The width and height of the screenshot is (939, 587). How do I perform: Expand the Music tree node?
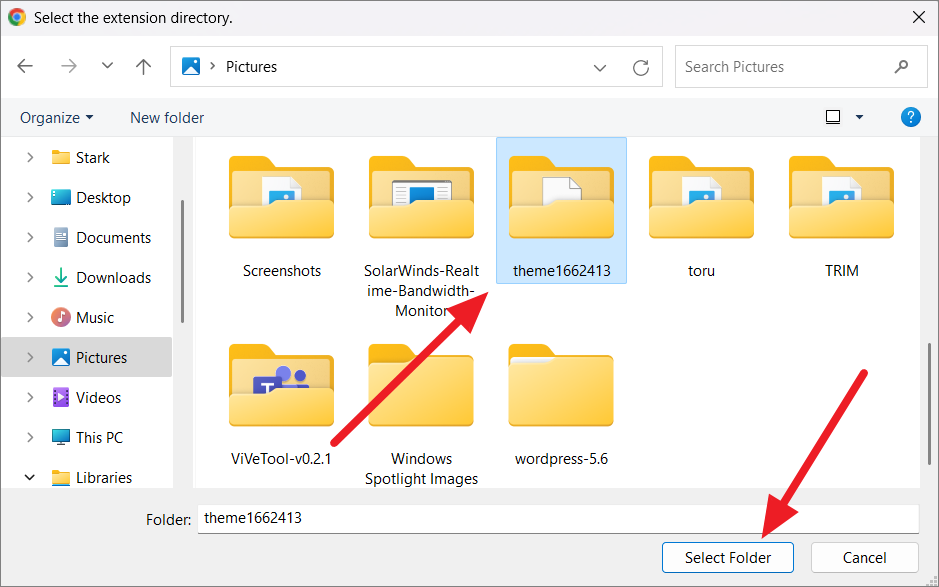pyautogui.click(x=30, y=317)
